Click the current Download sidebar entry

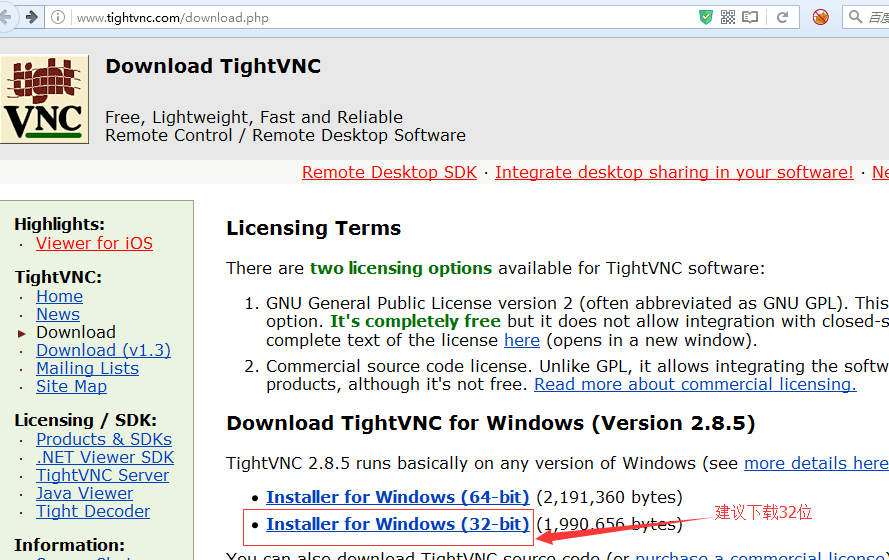pyautogui.click(x=76, y=332)
